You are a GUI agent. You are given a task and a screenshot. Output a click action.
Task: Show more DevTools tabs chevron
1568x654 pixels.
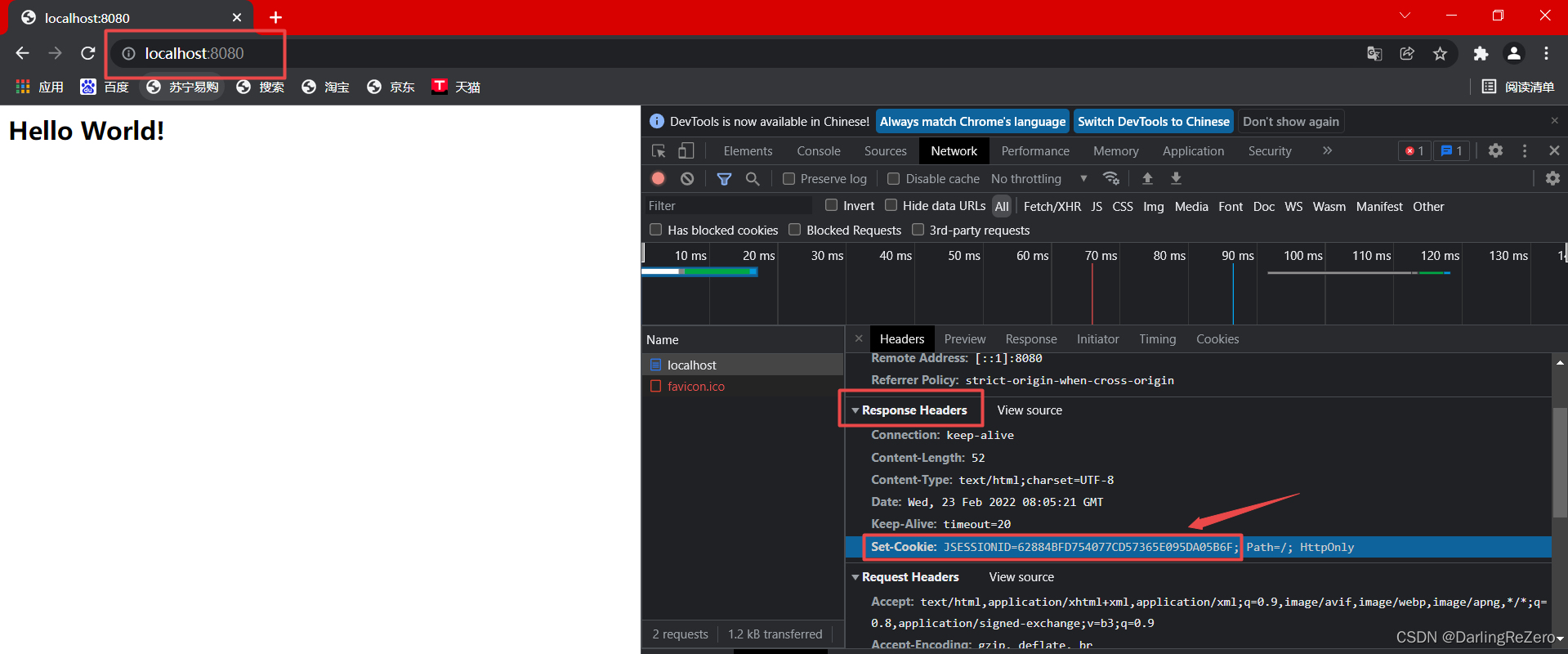point(1327,150)
